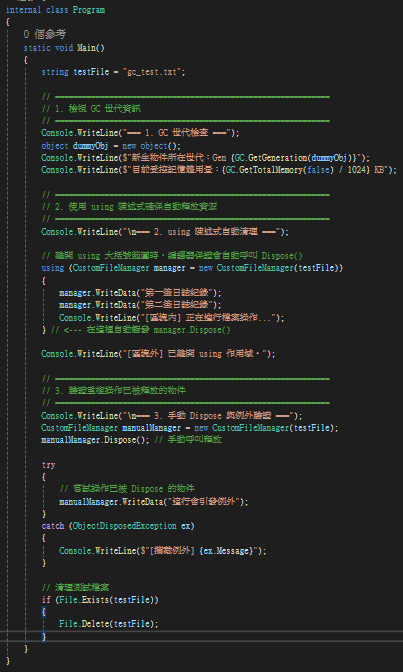The width and height of the screenshot is (403, 672).
Task: Click the comment starting "// 2. 使用 using"
Action: pos(129,207)
